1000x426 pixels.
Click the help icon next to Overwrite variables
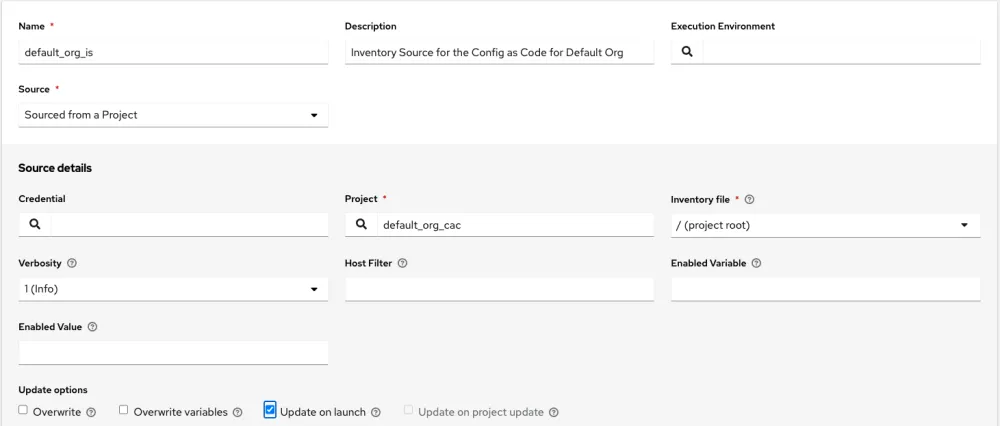pos(237,412)
